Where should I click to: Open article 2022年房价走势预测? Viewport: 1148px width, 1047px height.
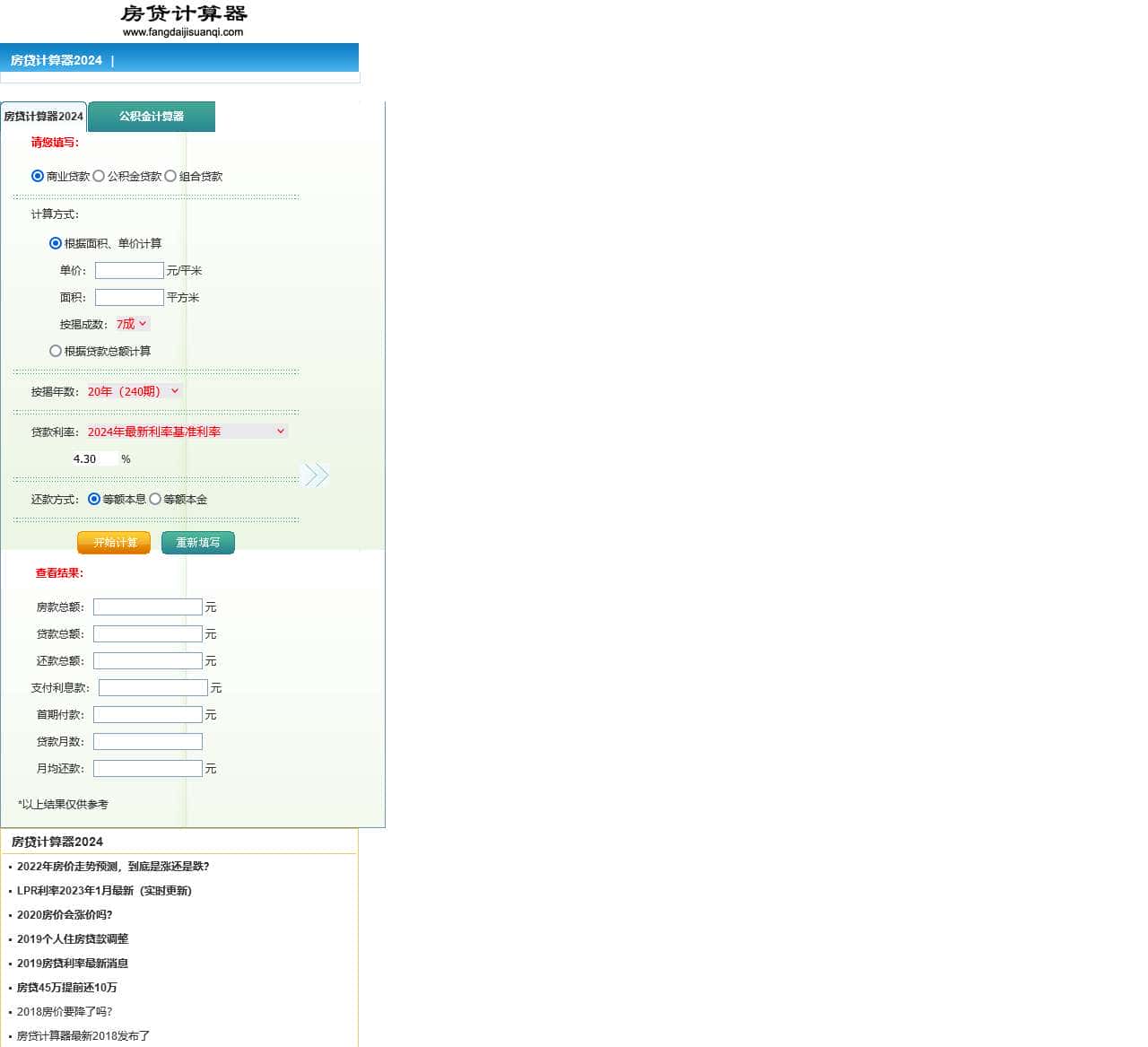113,867
